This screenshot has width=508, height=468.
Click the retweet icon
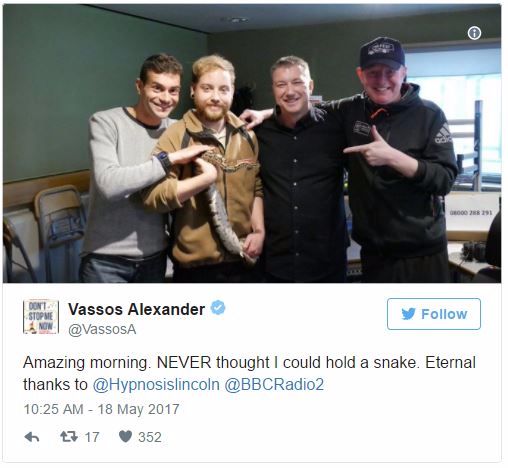(x=69, y=436)
